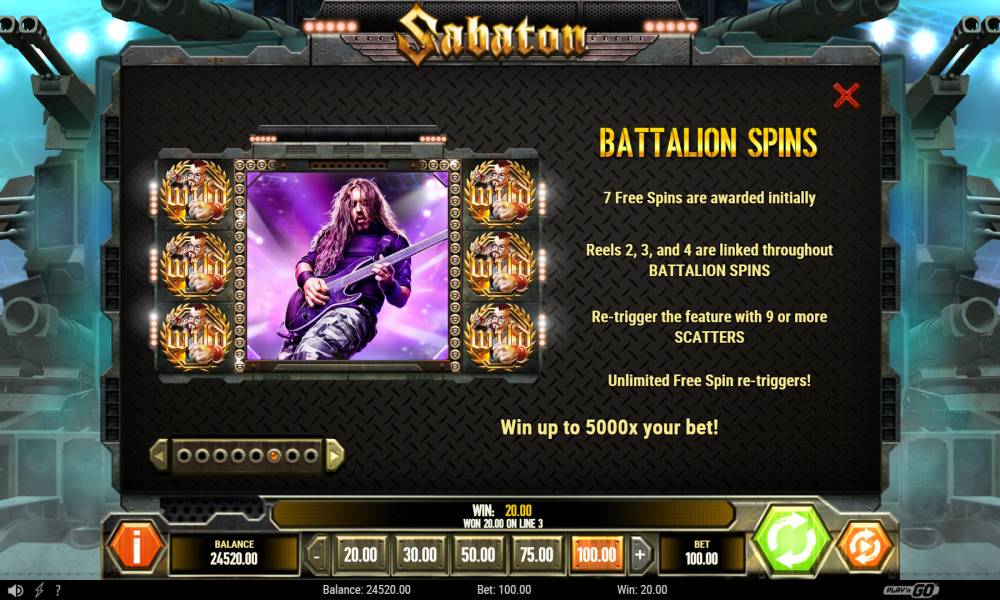The width and height of the screenshot is (1000, 600).
Task: Set bet to 50.00
Action: [x=478, y=555]
